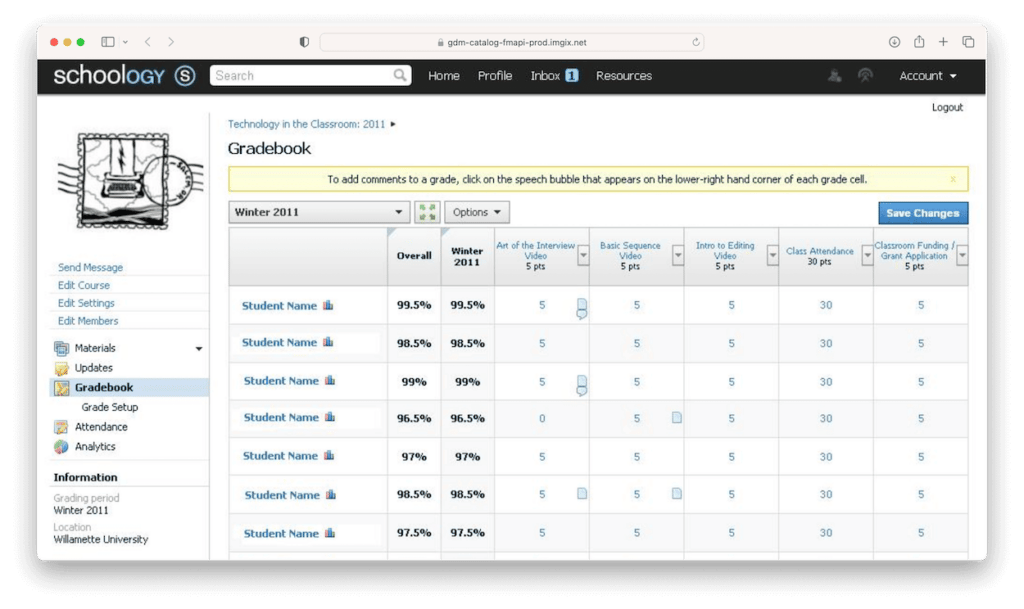Open Intro to Editing Video column dropdown

[x=773, y=256]
